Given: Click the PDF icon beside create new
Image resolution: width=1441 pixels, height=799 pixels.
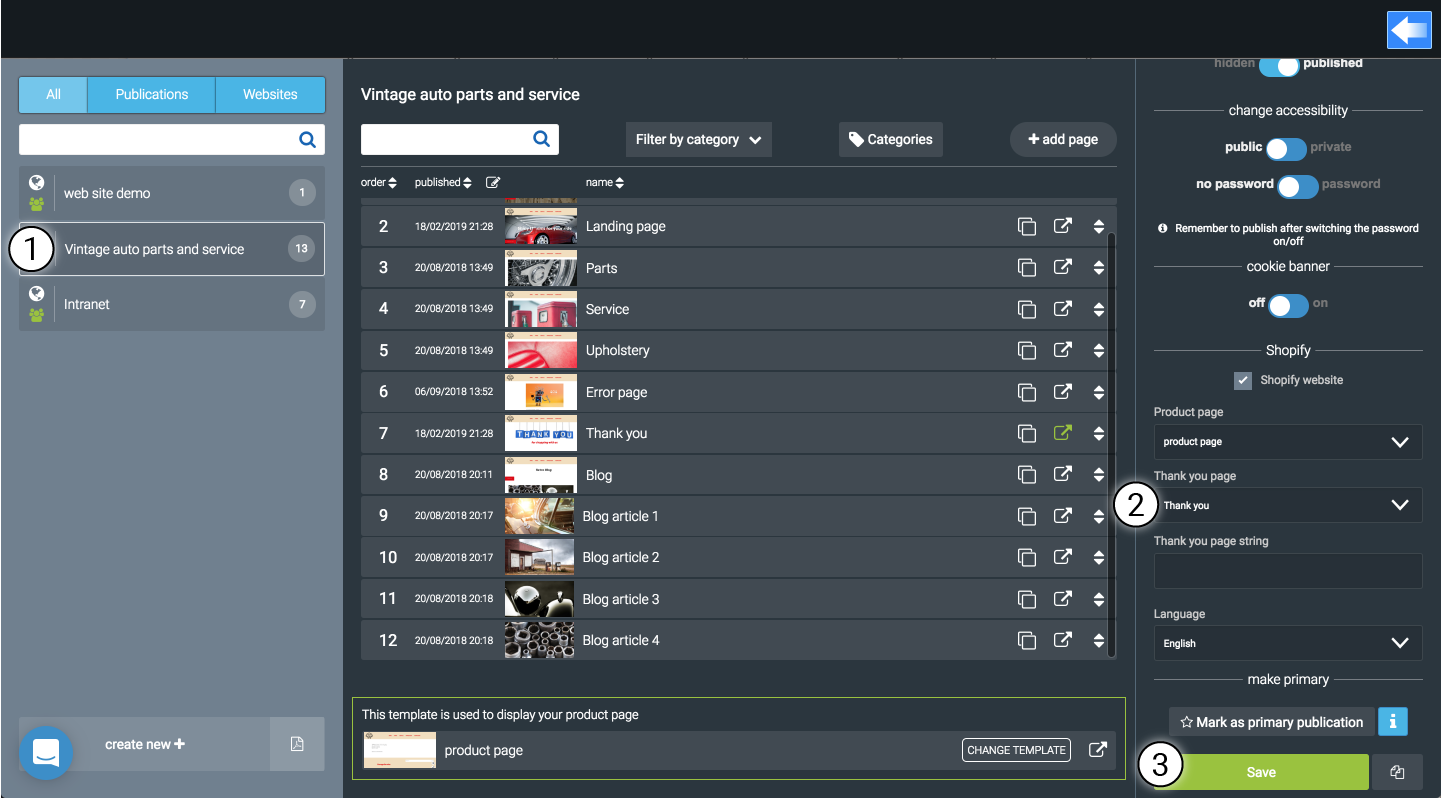Looking at the screenshot, I should tap(297, 744).
